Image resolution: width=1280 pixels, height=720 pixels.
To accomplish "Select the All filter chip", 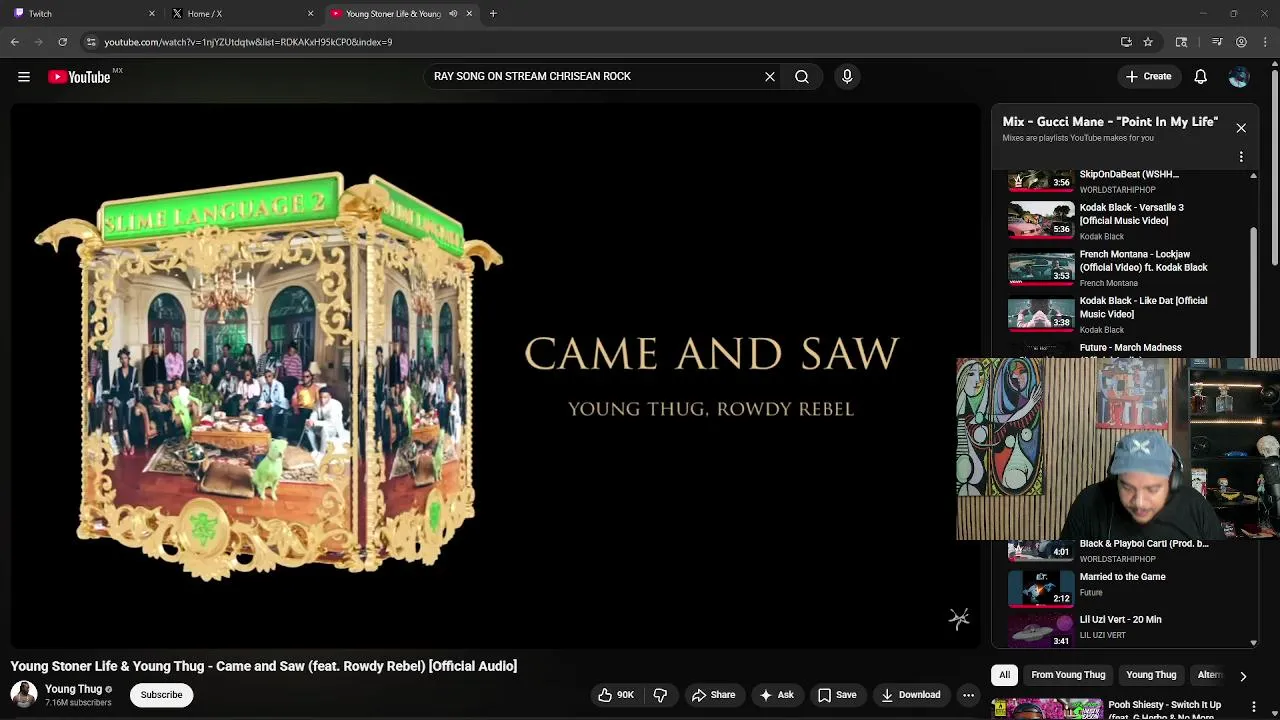I will click(x=1005, y=675).
